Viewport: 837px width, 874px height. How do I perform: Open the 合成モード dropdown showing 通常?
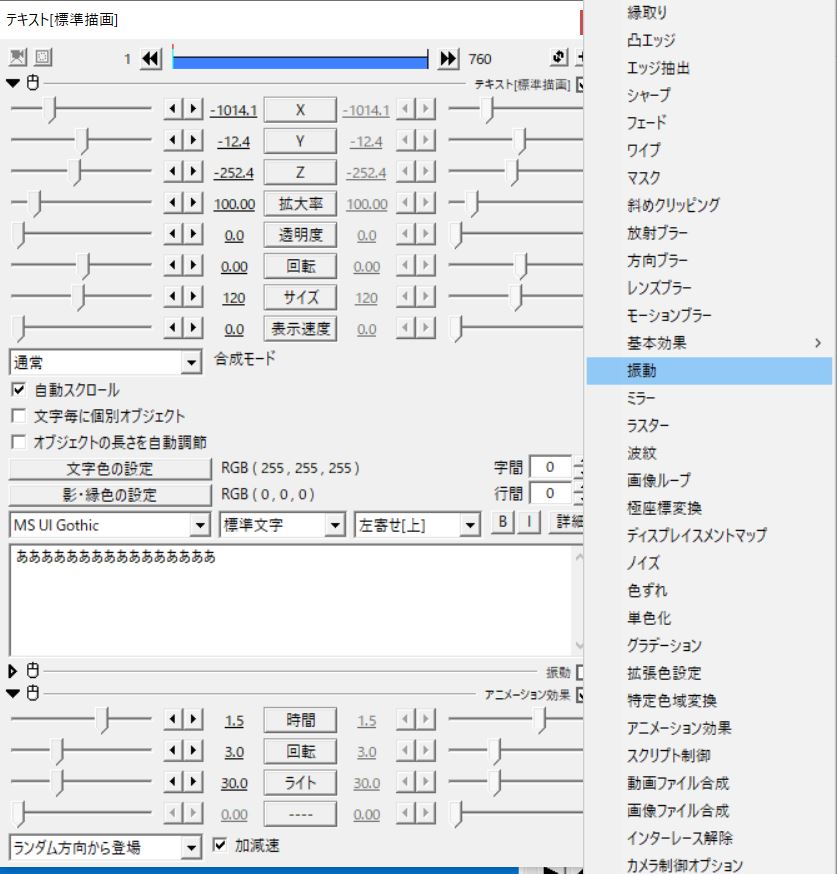[105, 362]
